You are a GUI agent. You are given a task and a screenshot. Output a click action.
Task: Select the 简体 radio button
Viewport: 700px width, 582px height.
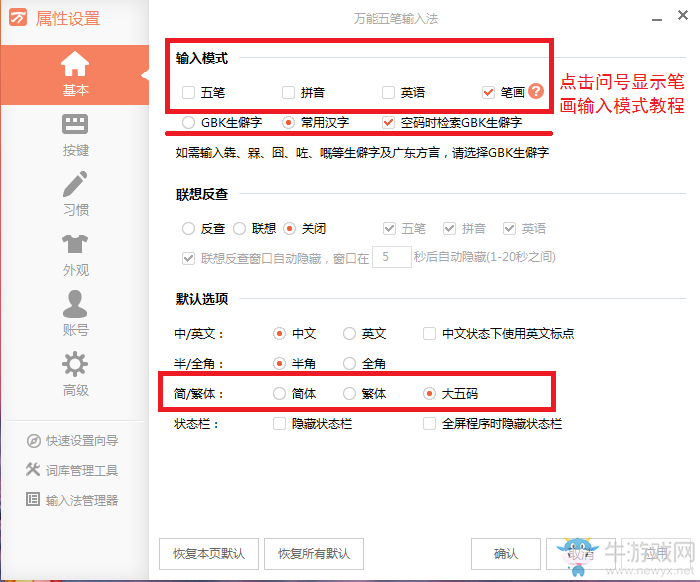point(279,393)
